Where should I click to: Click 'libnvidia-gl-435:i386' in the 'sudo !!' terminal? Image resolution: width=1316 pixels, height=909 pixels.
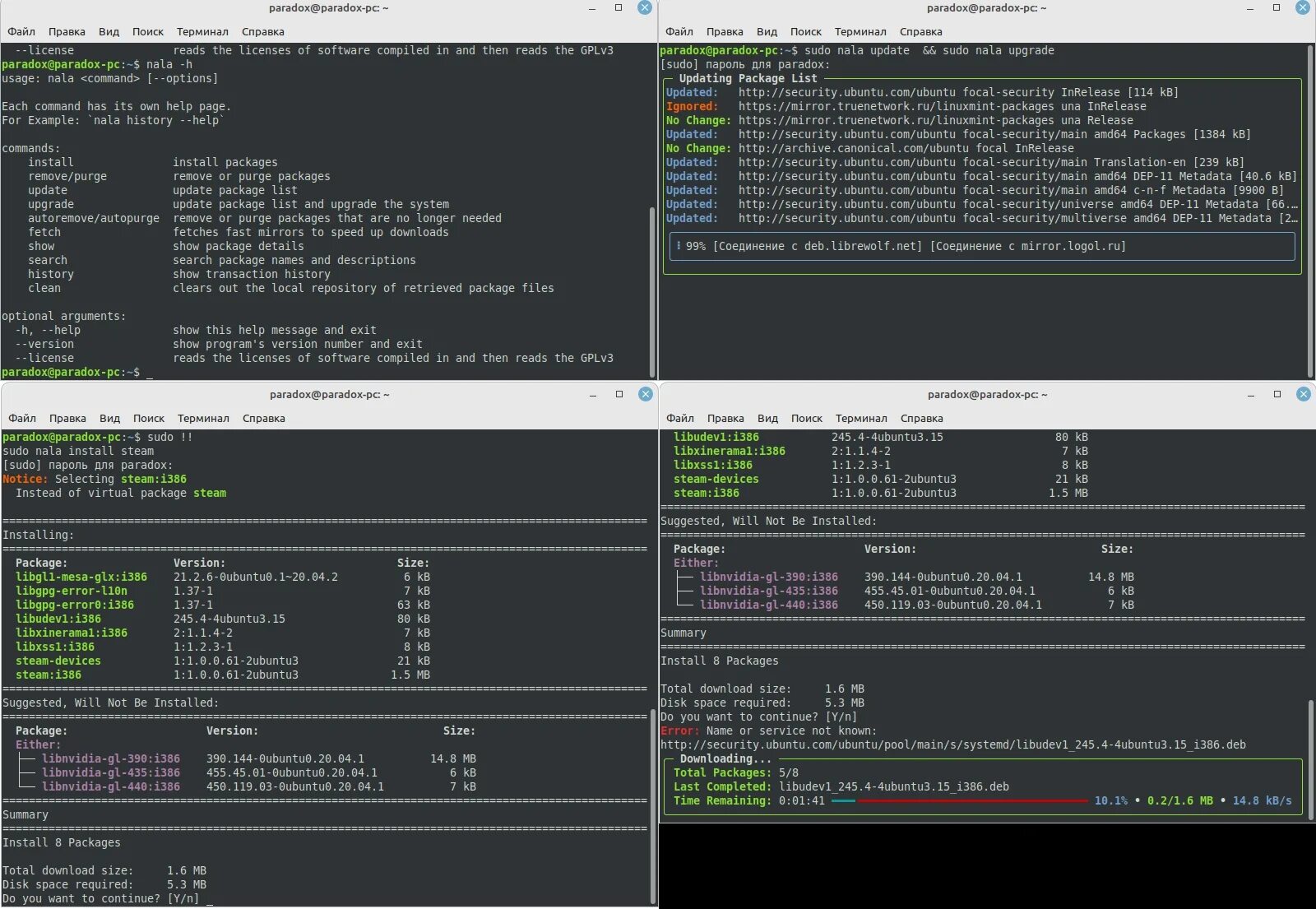(x=111, y=772)
